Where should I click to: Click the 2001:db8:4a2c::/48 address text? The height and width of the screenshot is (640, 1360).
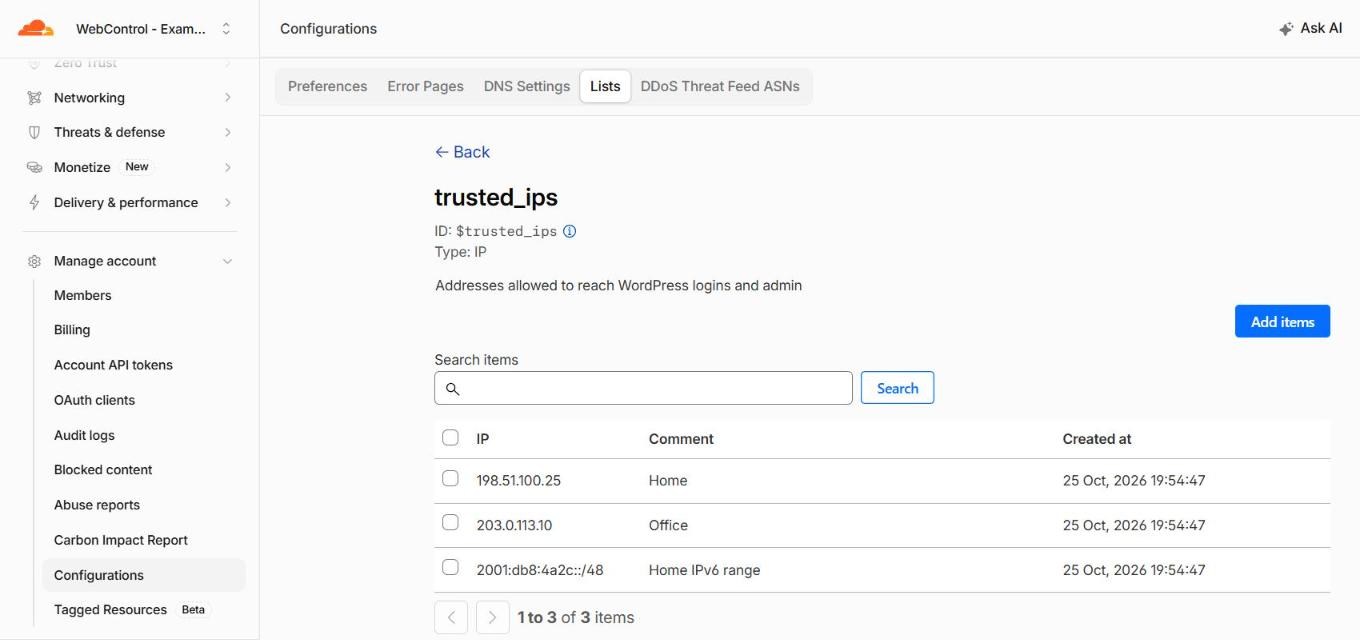coord(540,570)
